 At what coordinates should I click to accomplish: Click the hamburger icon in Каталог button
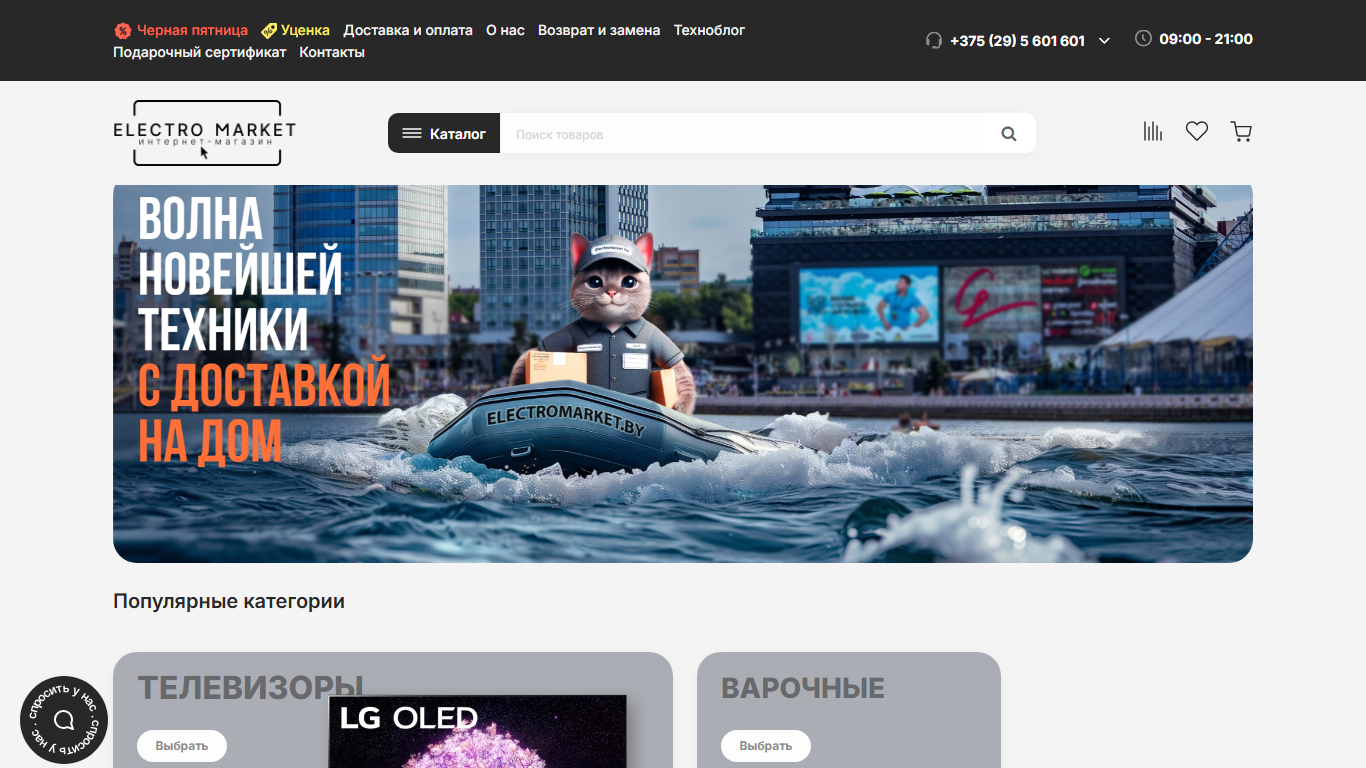(x=412, y=133)
